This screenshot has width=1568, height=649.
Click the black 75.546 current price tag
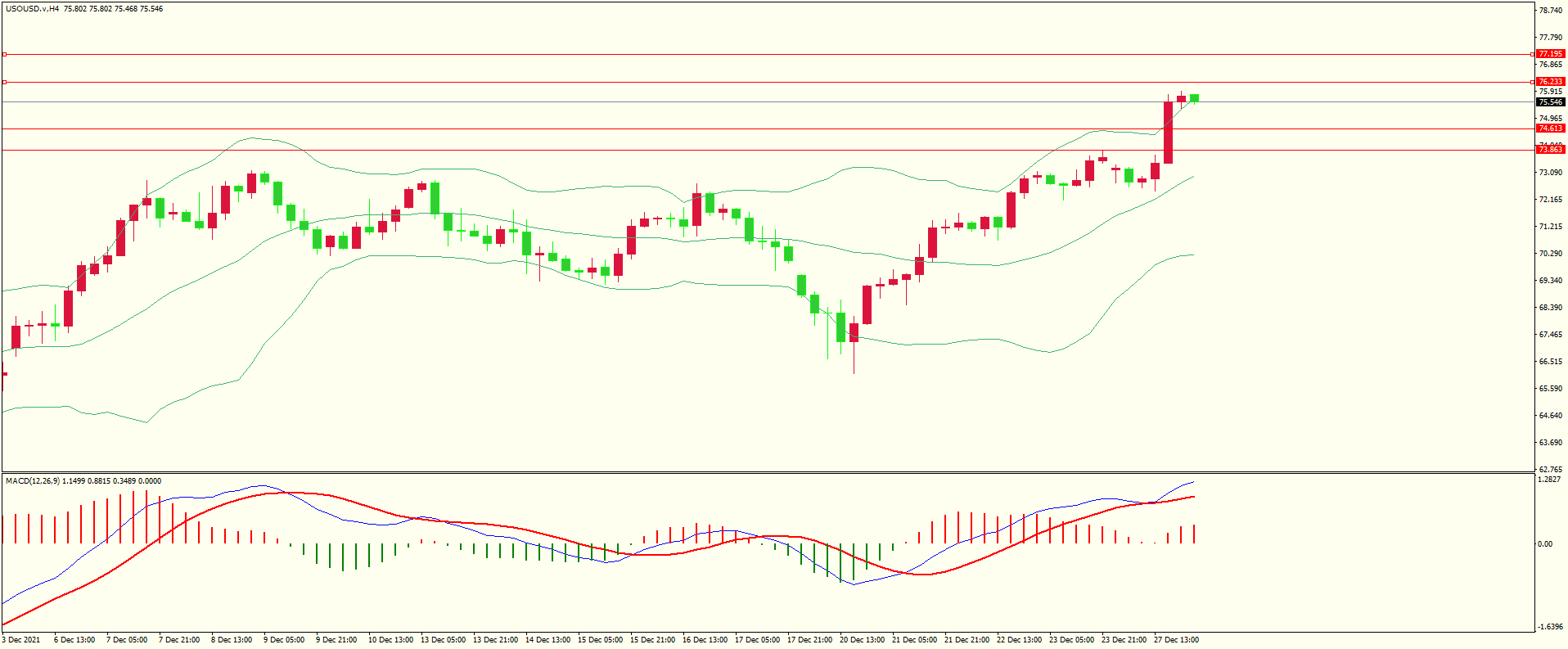pyautogui.click(x=1550, y=102)
